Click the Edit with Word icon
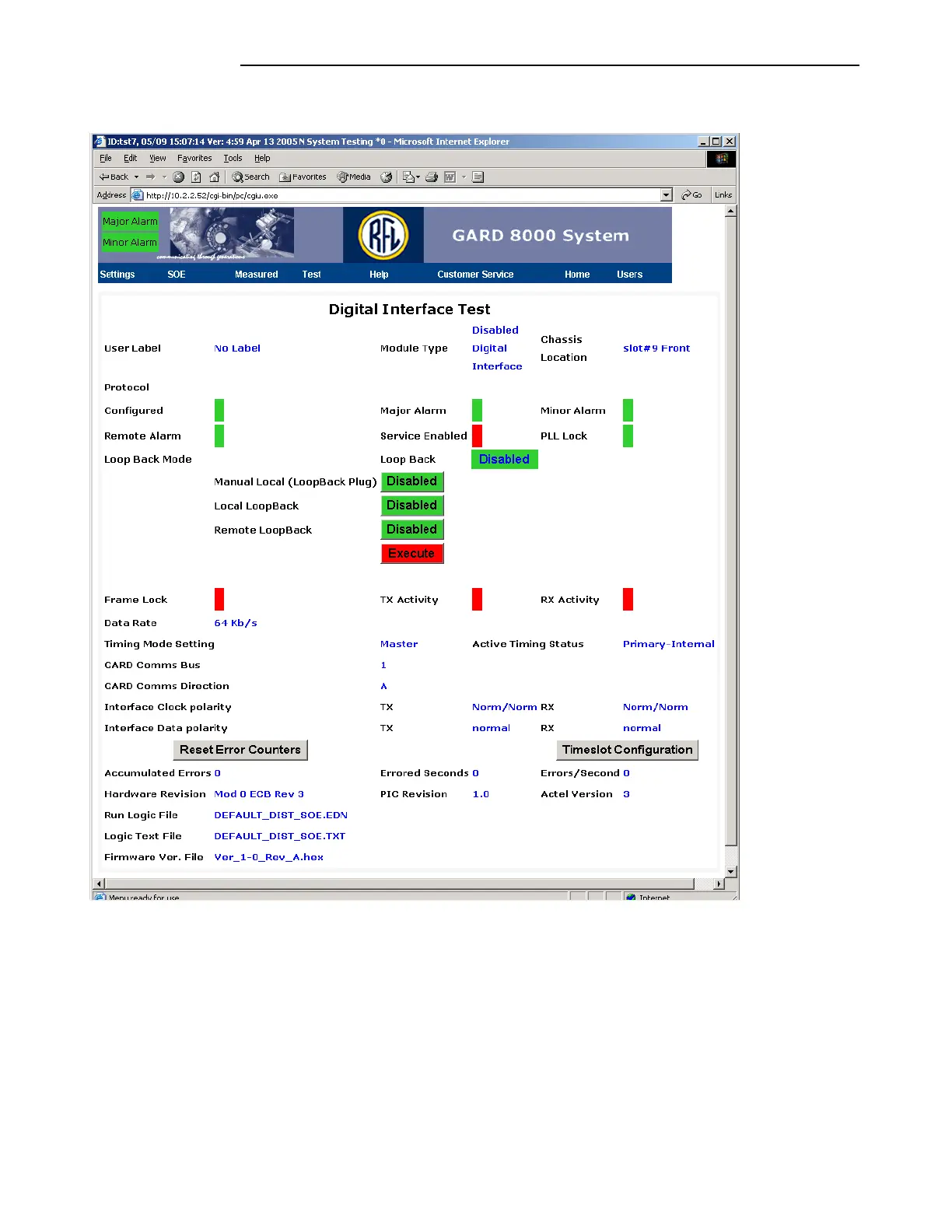Viewport: 952px width, 1232px height. pyautogui.click(x=450, y=177)
